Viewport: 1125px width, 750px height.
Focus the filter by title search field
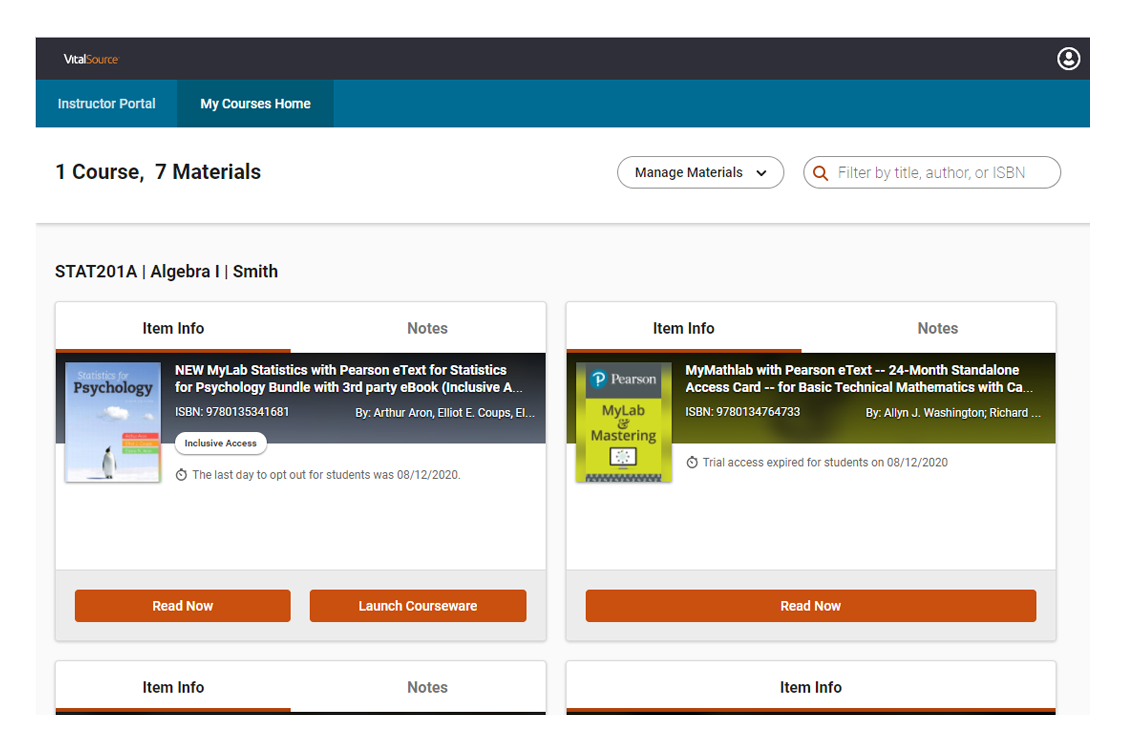[931, 172]
